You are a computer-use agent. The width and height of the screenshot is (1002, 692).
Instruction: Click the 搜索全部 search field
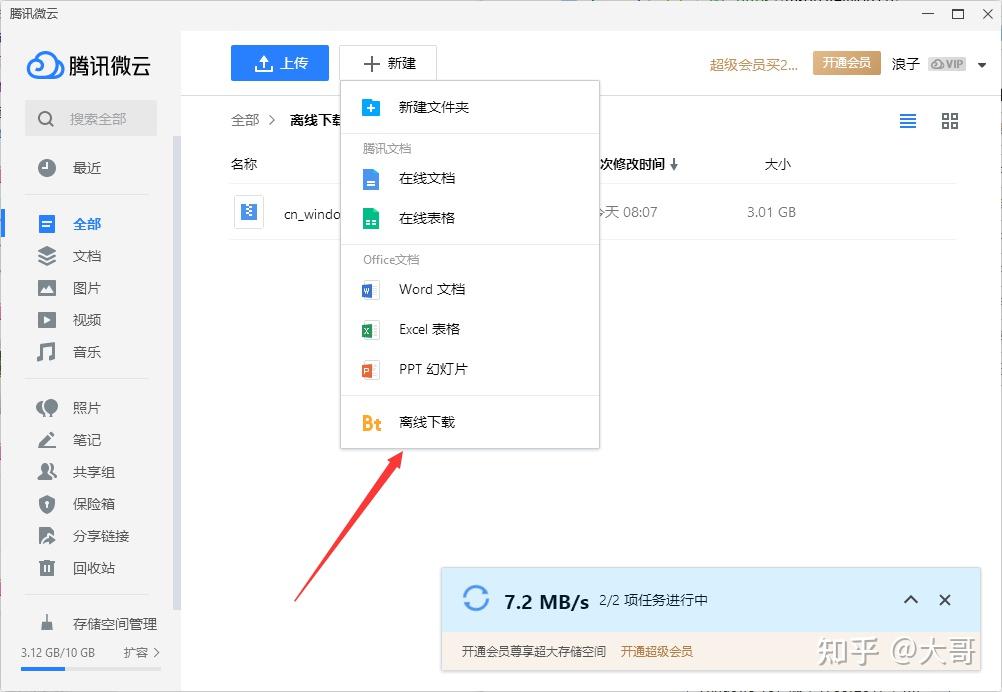pyautogui.click(x=91, y=118)
